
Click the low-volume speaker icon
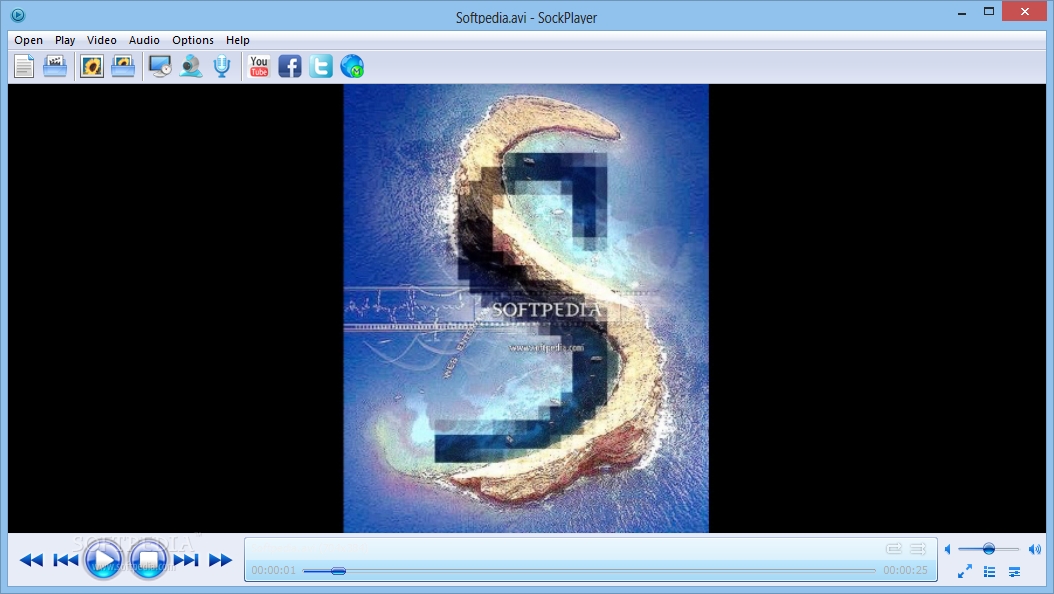(x=948, y=550)
